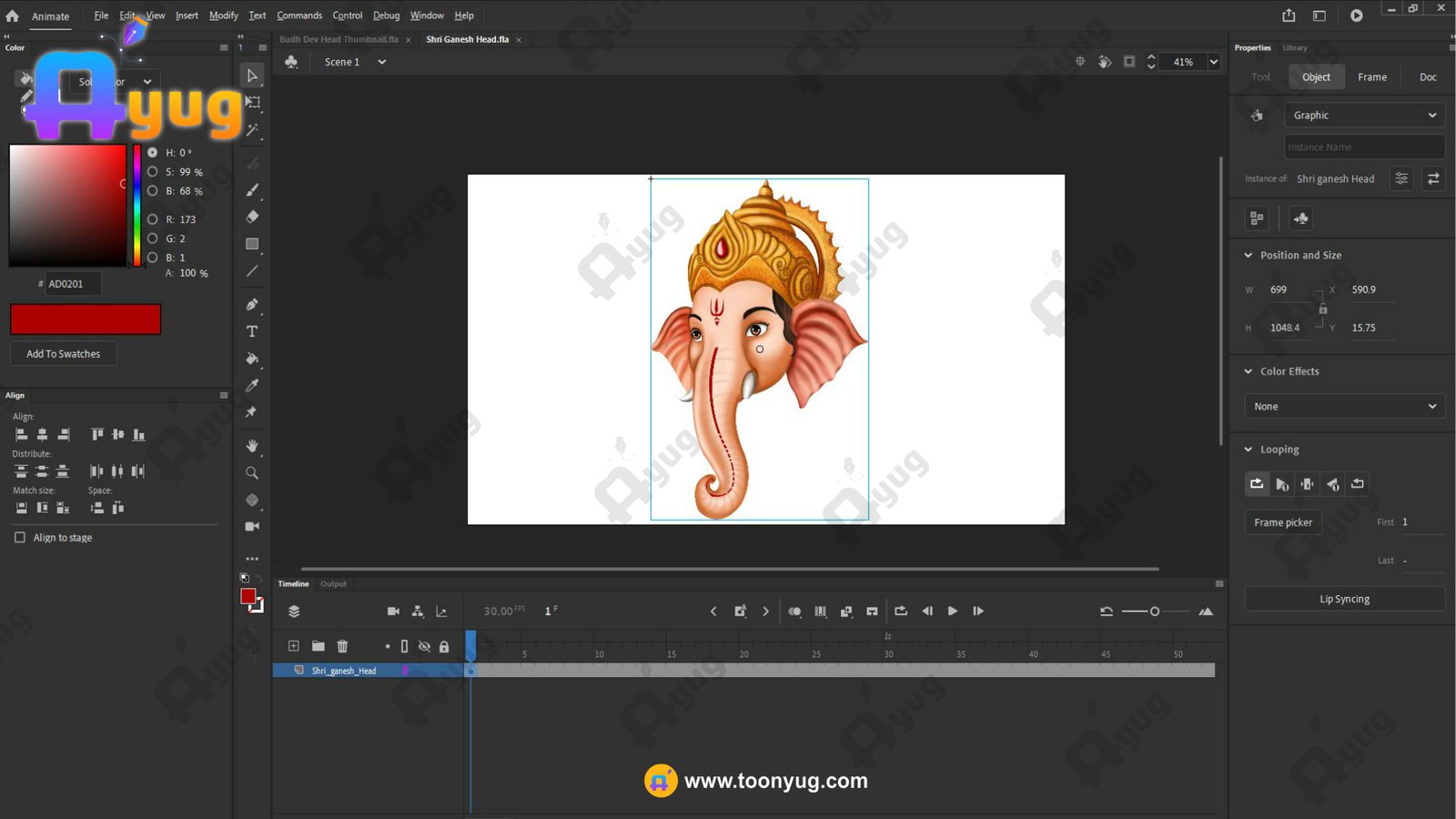1456x819 pixels.
Task: Click the hex color AD0201 field
Action: pos(73,284)
